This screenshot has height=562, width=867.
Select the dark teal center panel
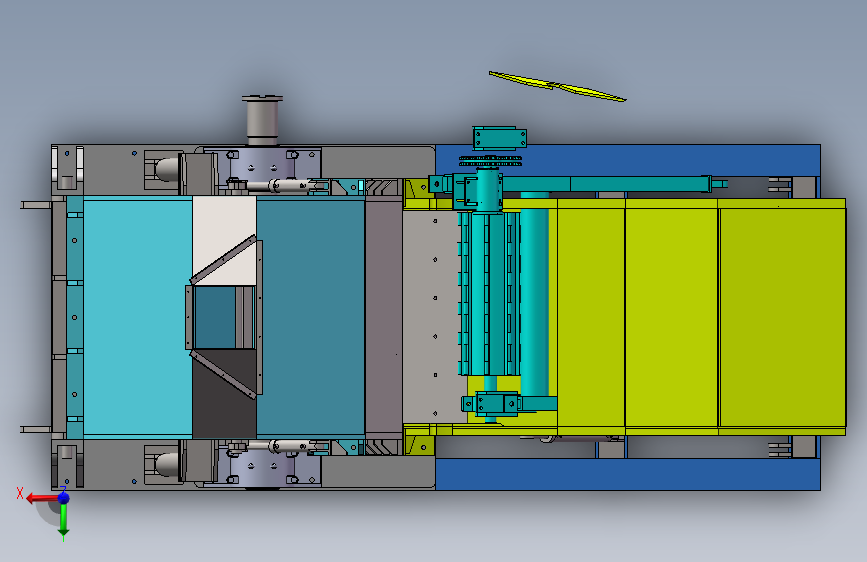pos(312,317)
